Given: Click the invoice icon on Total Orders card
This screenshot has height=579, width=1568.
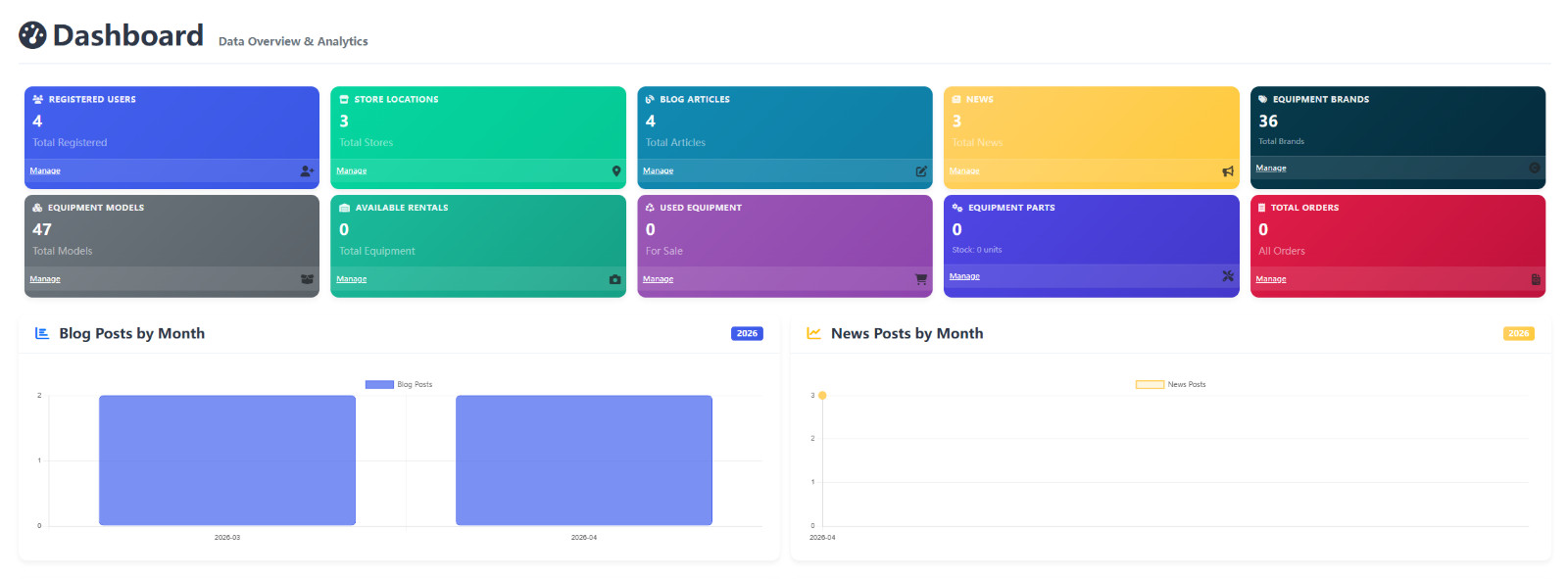Looking at the screenshot, I should [1536, 279].
